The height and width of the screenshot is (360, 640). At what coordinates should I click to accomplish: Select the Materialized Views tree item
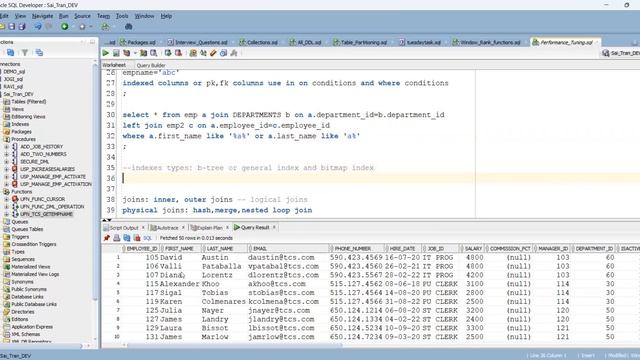click(31, 267)
